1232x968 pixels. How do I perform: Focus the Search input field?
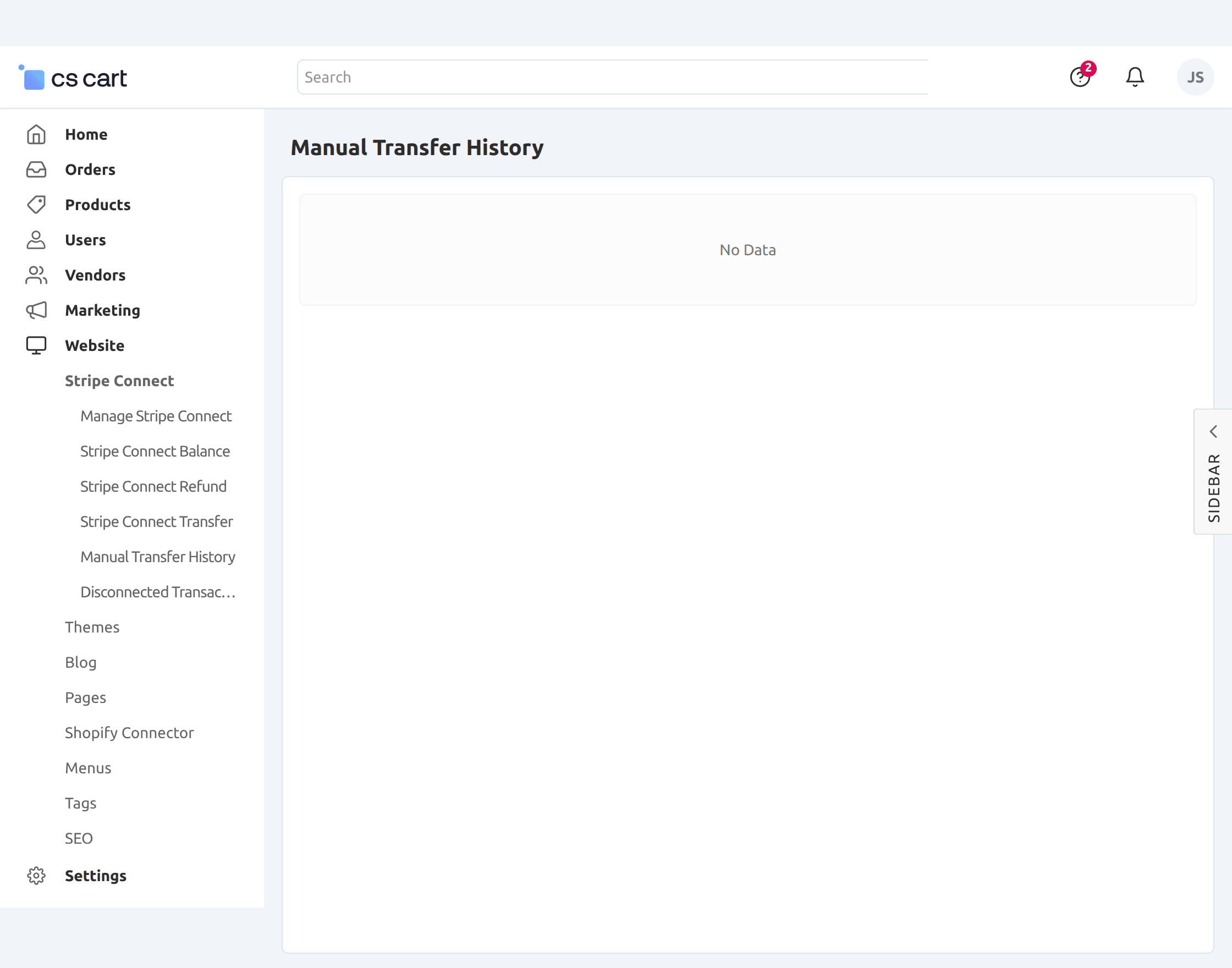[612, 77]
